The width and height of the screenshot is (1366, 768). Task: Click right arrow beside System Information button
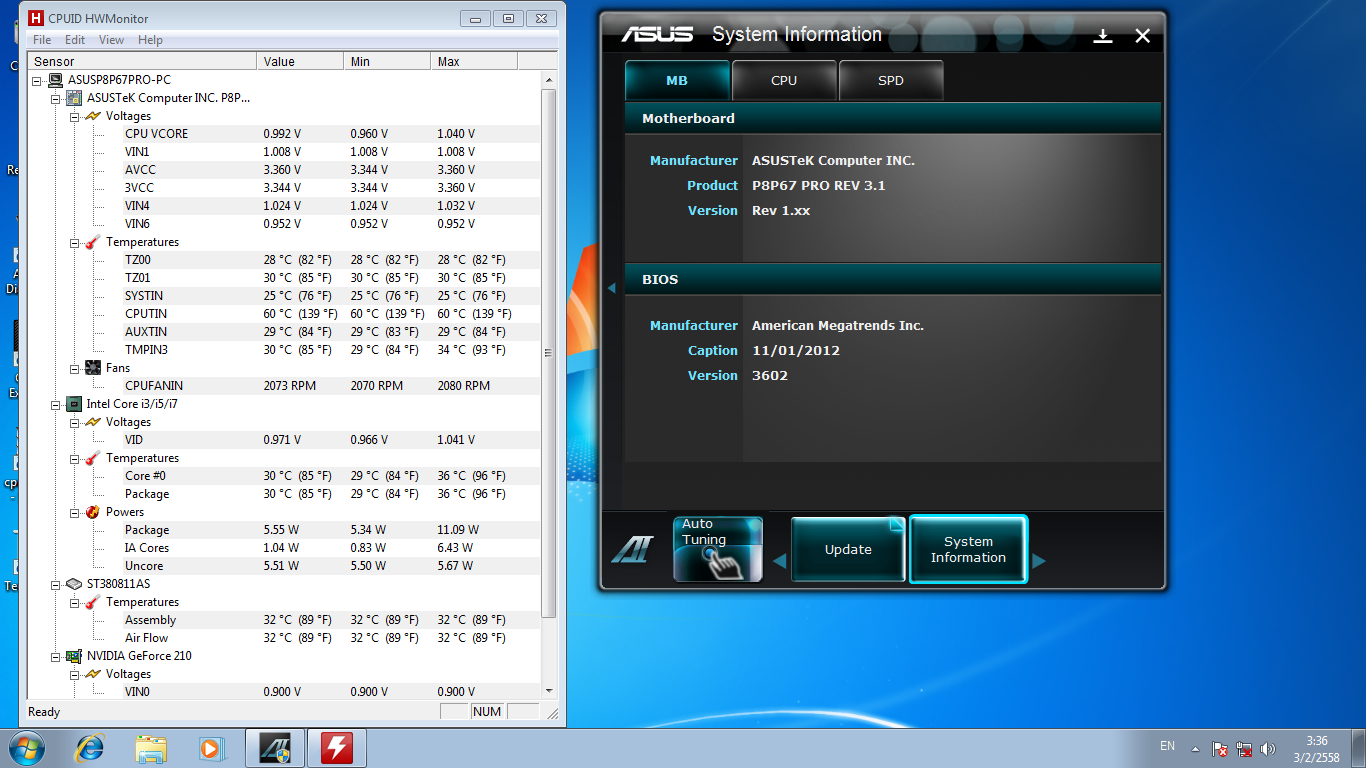pyautogui.click(x=1038, y=561)
